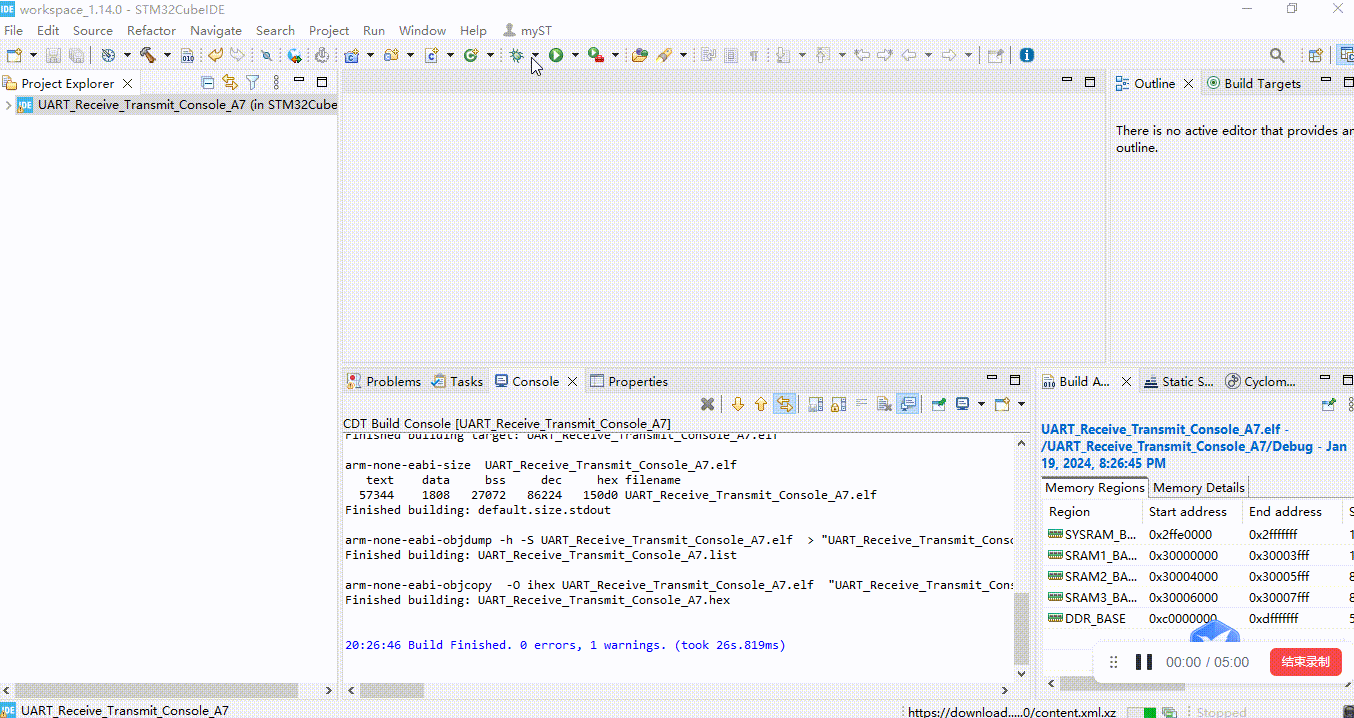Click the Previous error up-arrow console icon

(761, 404)
